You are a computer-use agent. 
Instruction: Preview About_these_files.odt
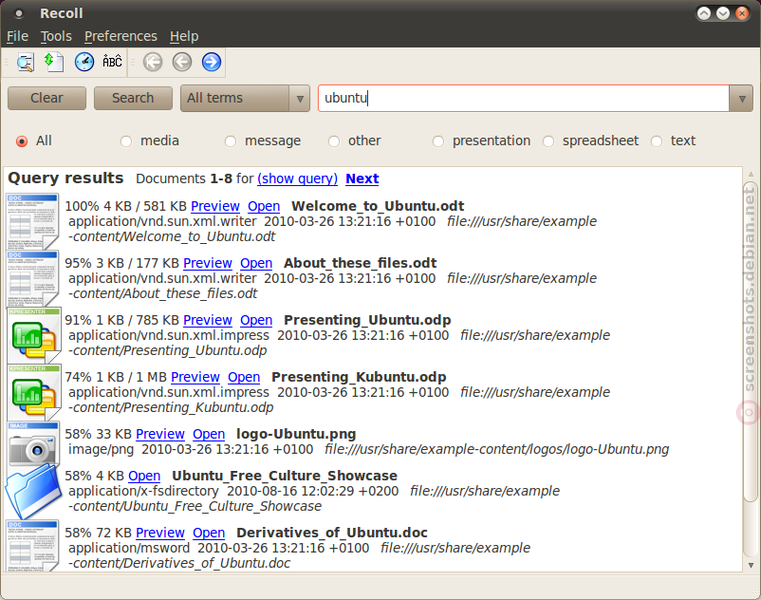point(208,263)
